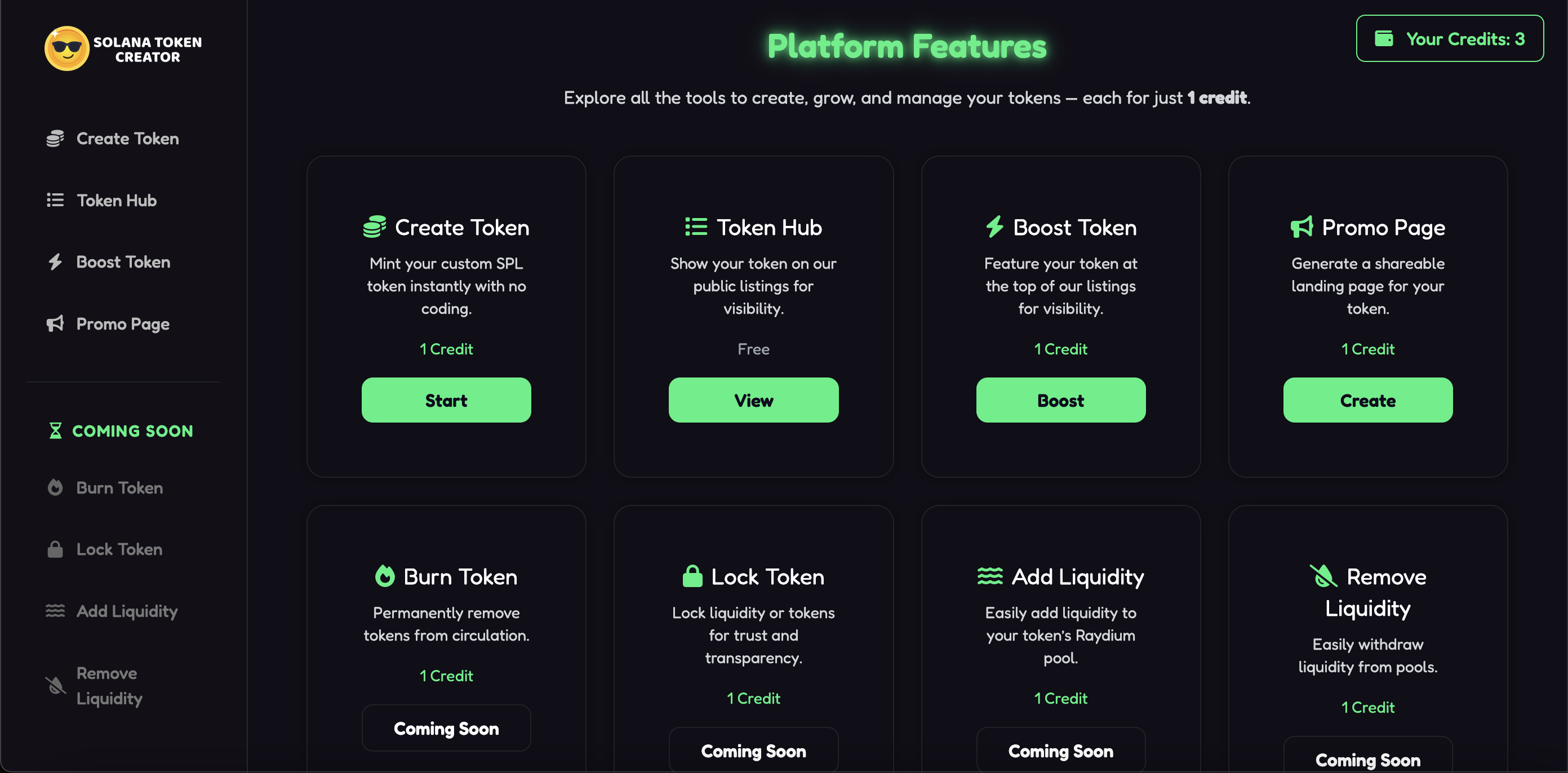Go to Token Hub in the sidebar

[x=116, y=200]
